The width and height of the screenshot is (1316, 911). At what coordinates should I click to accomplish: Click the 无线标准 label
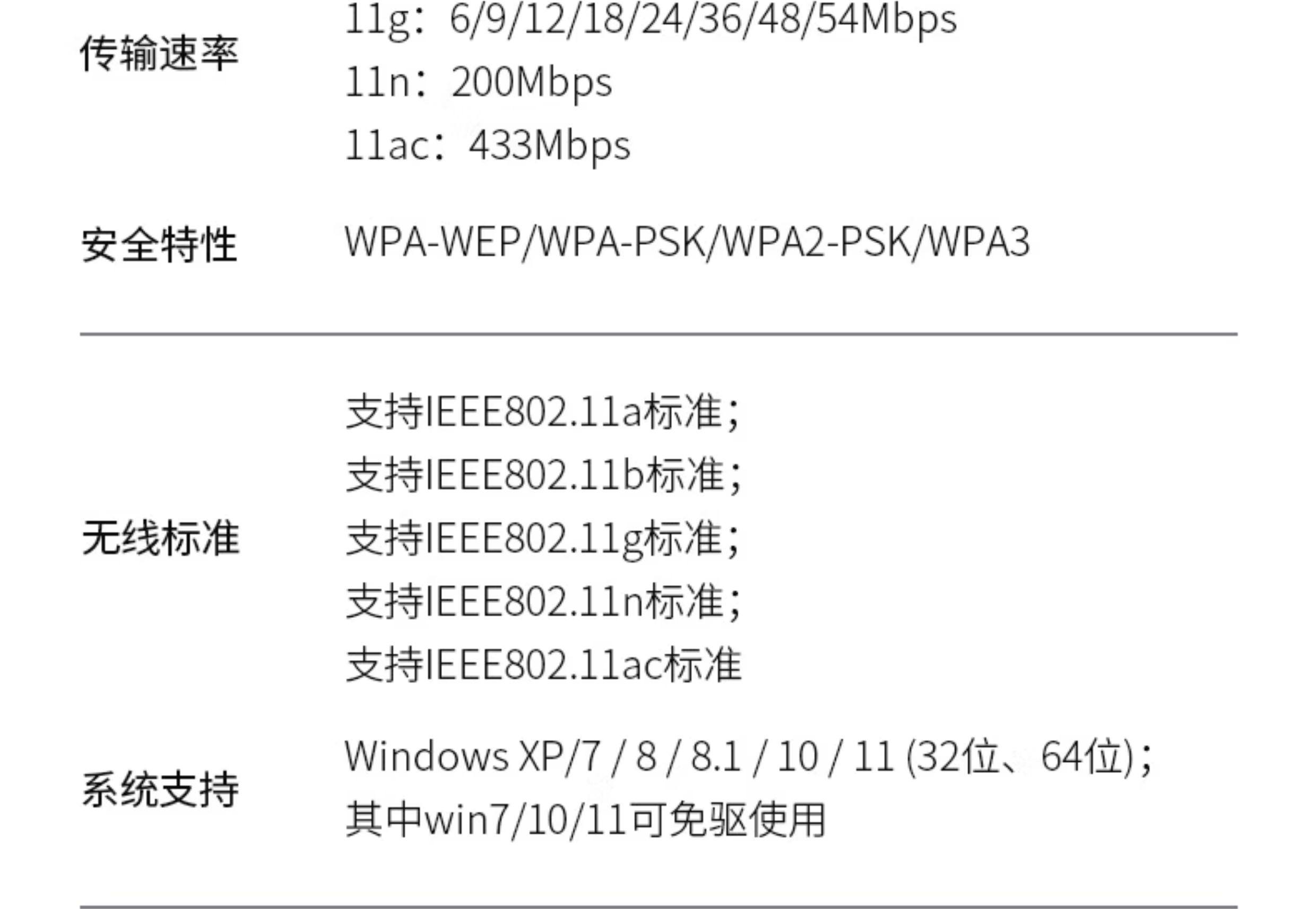click(160, 538)
